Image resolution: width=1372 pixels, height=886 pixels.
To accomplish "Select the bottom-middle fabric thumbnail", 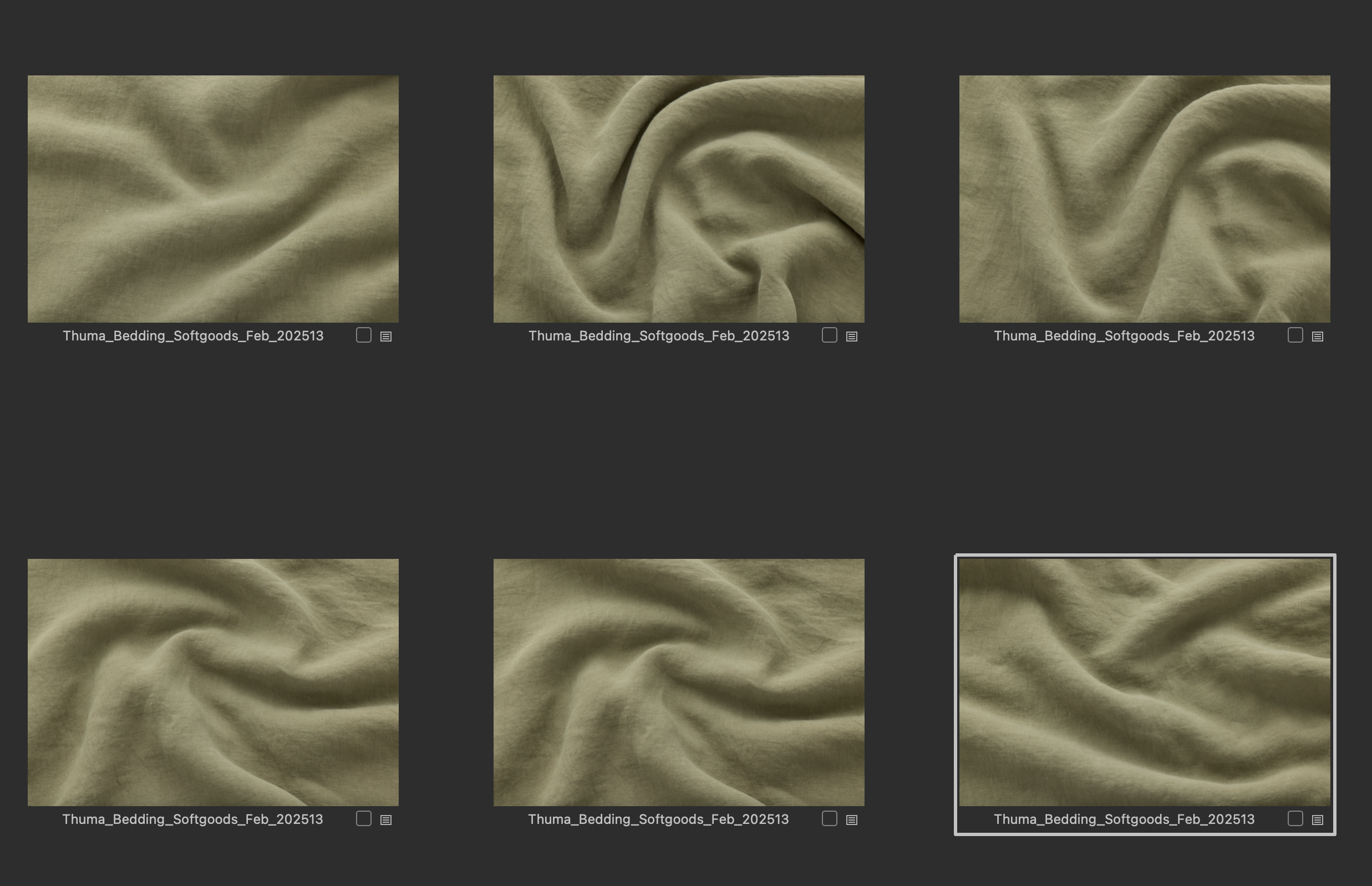I will click(x=679, y=682).
